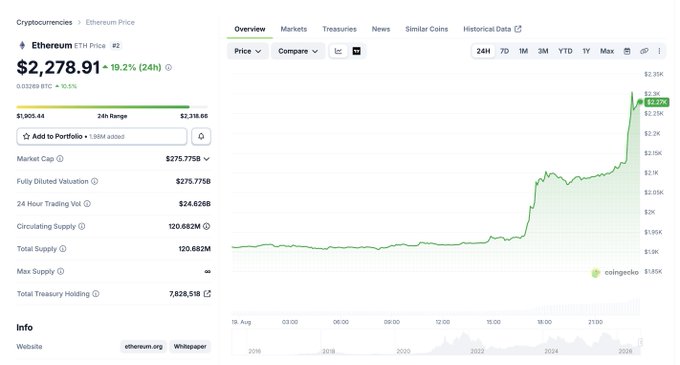This screenshot has width=680, height=365.
Task: Open the Markets tab
Action: (x=294, y=29)
